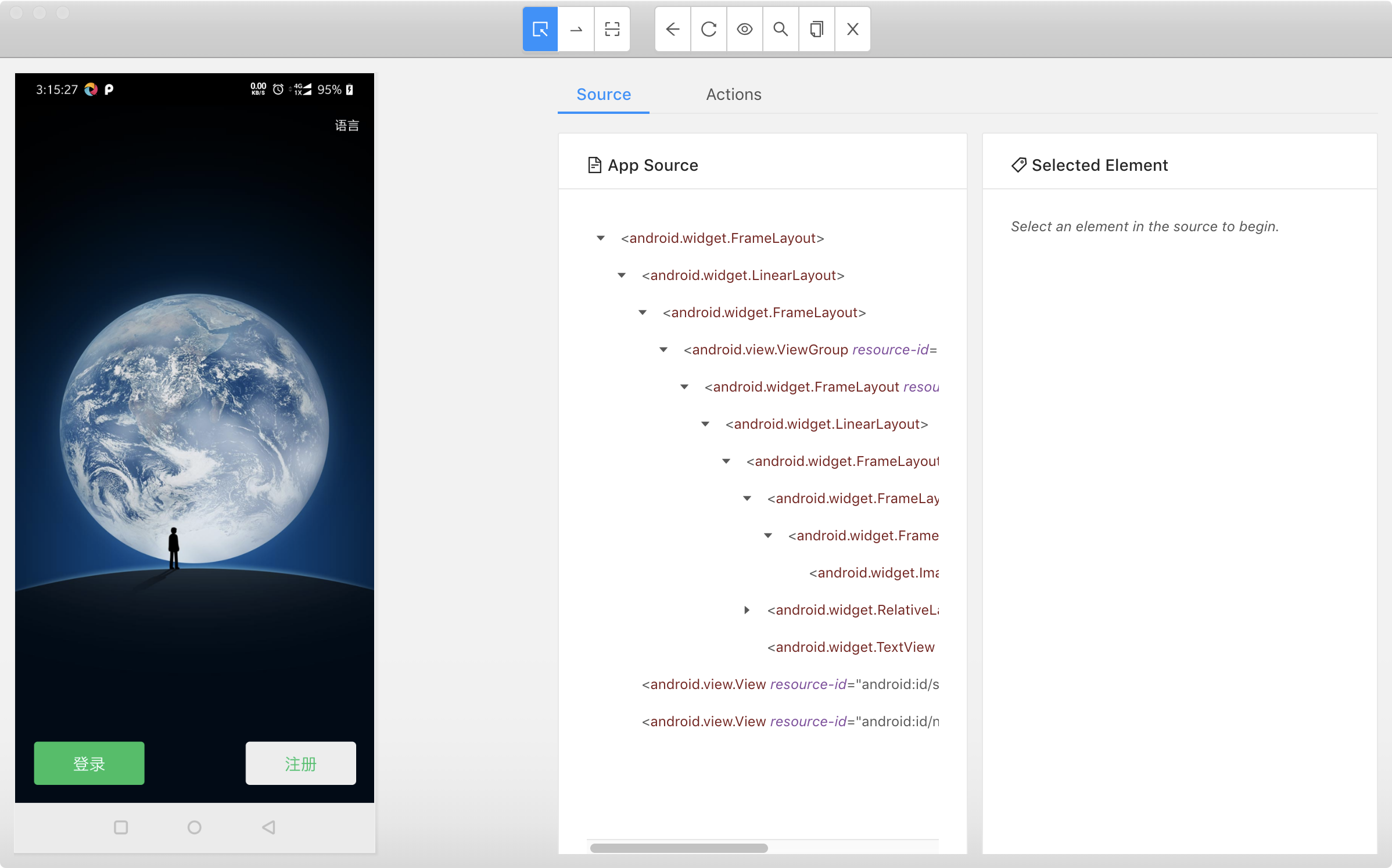Viewport: 1392px width, 868px height.
Task: Choose the Tap By Coordinates tool
Action: click(612, 29)
